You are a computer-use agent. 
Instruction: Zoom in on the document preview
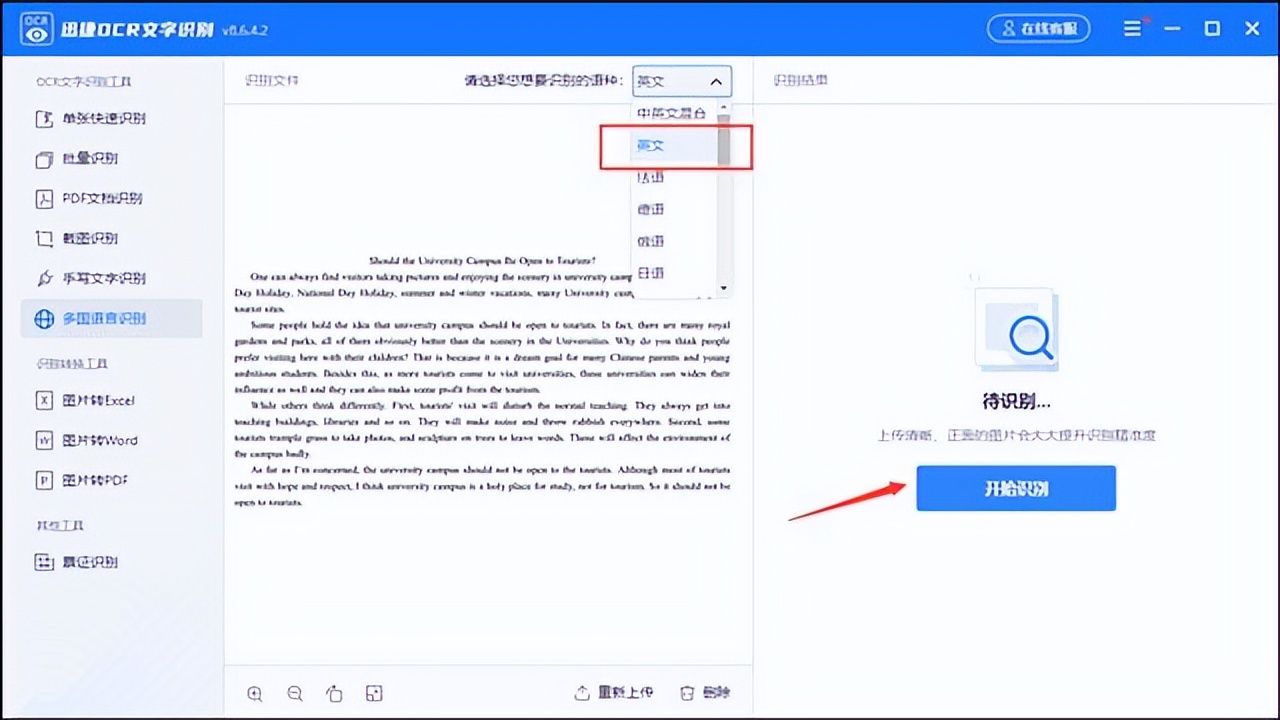(254, 693)
